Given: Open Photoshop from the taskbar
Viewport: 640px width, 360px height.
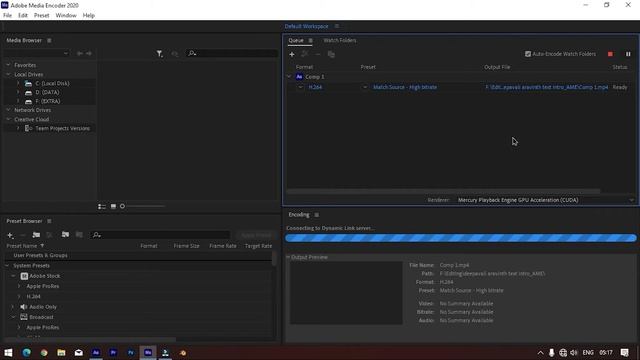Looking at the screenshot, I should (131, 353).
